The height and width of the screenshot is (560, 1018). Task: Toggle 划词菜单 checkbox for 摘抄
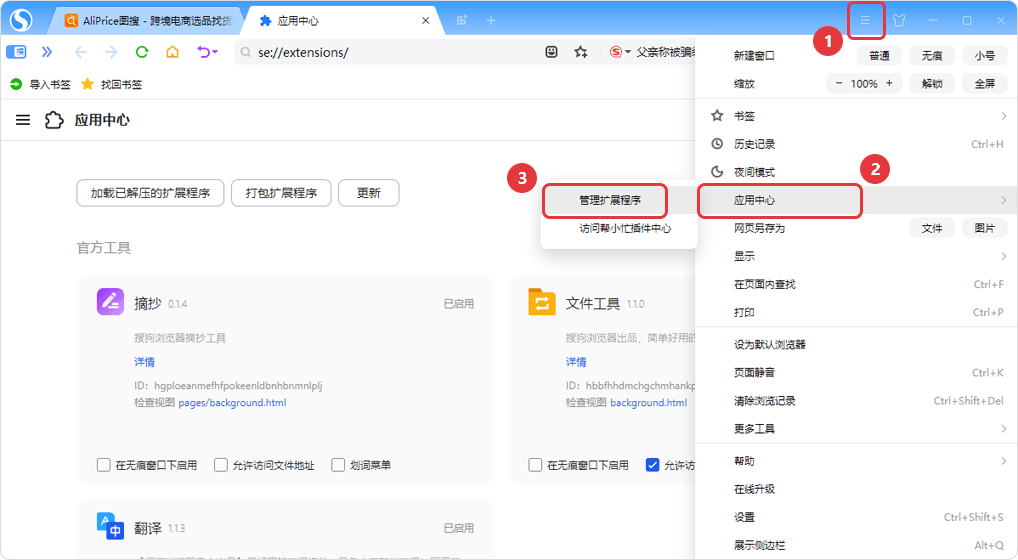click(338, 465)
